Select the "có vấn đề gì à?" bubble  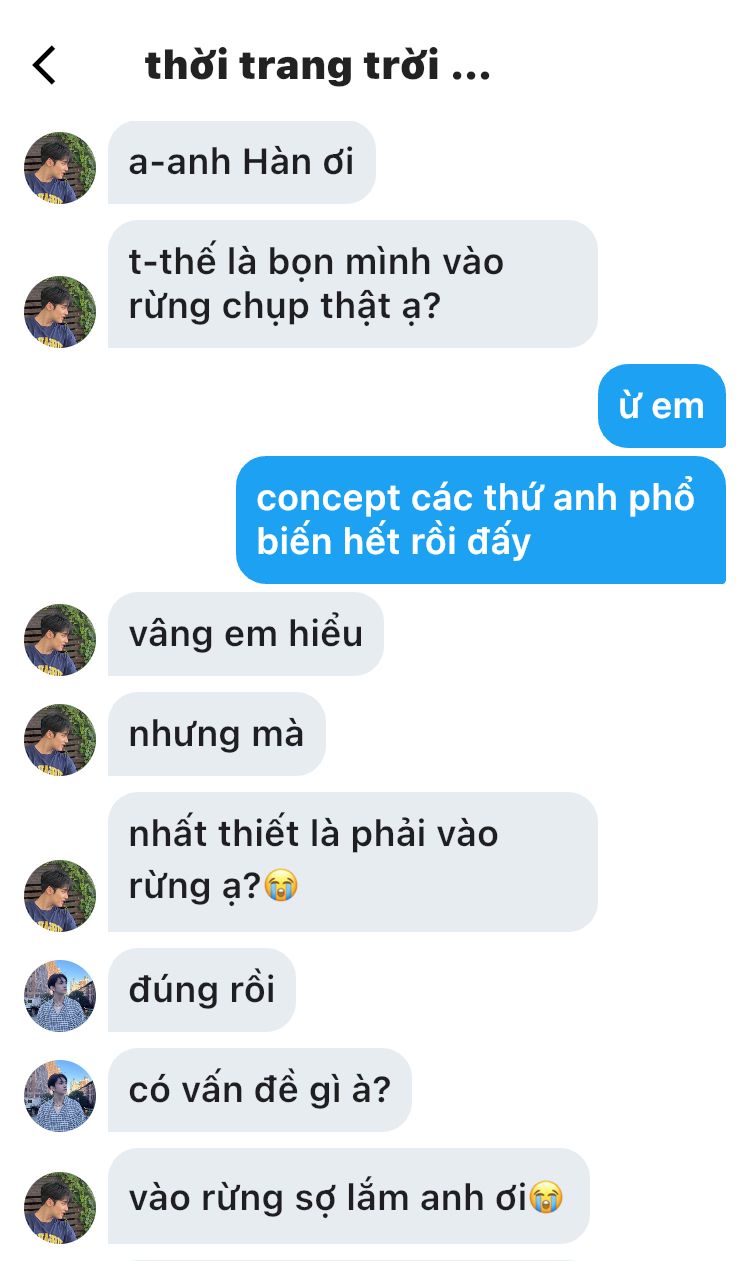[x=260, y=1090]
